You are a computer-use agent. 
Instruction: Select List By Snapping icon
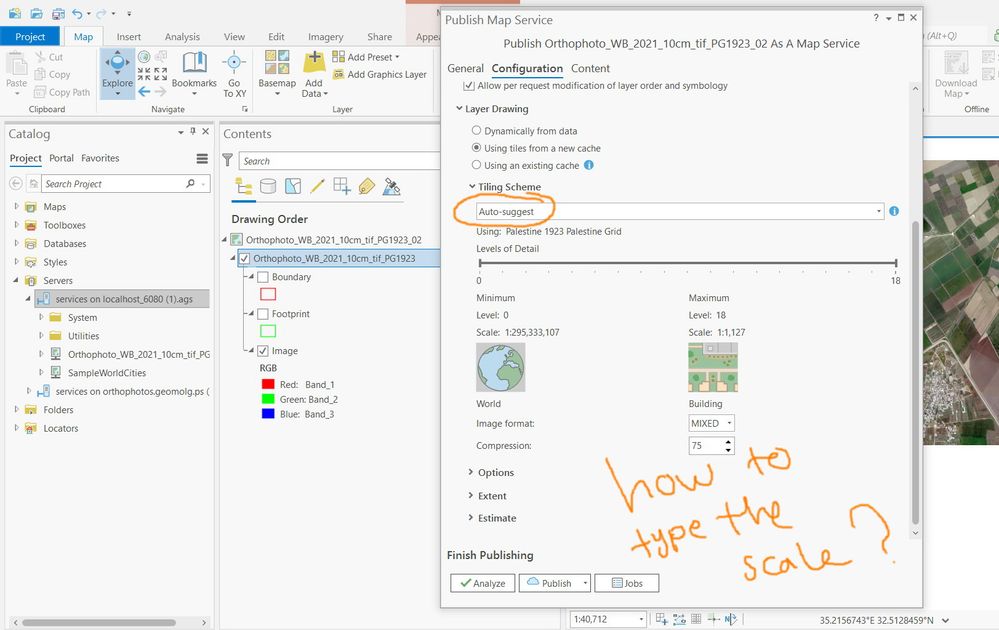[x=341, y=186]
